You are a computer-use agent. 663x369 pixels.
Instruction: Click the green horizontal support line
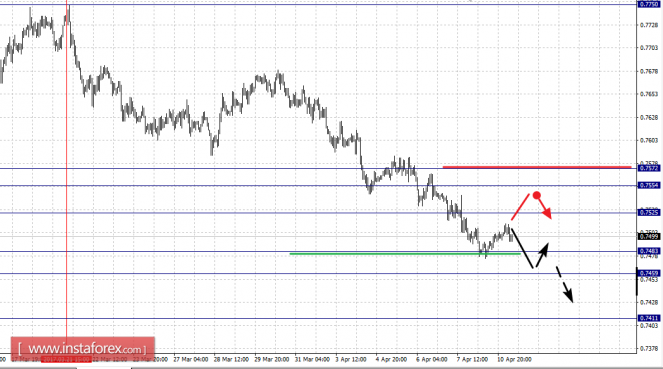tap(405, 254)
